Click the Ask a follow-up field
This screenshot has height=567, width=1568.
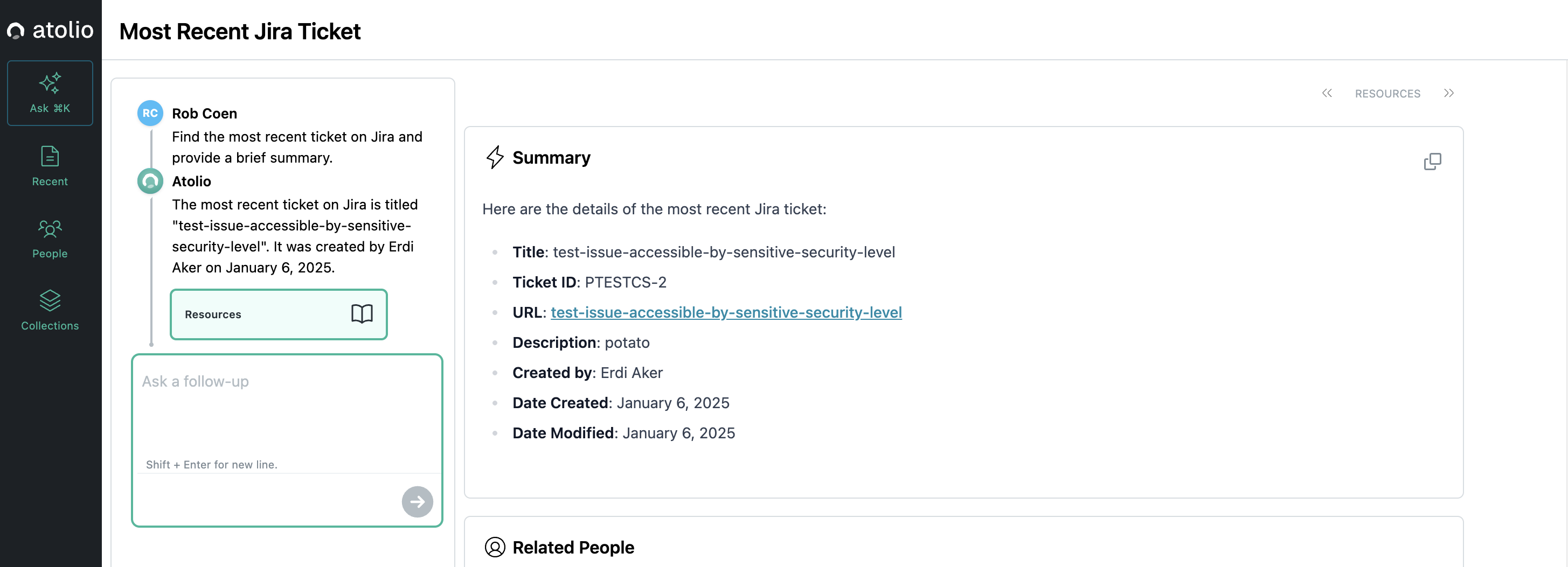tap(286, 414)
